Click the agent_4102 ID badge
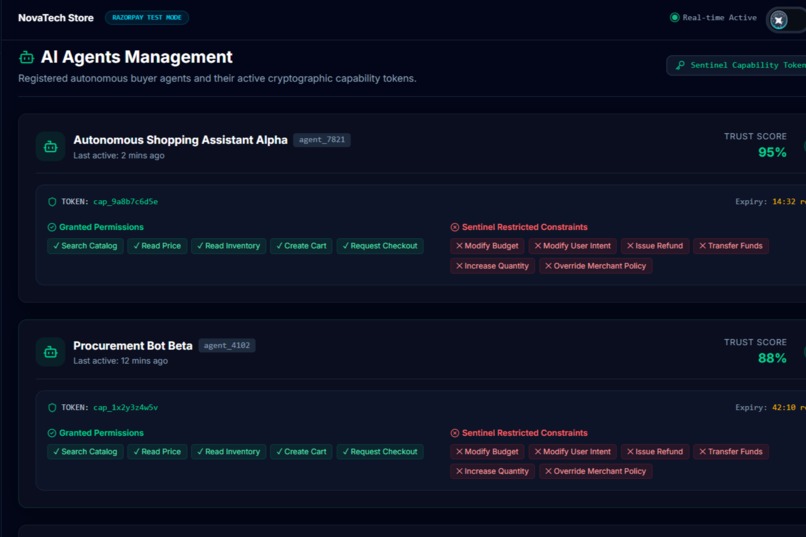The width and height of the screenshot is (806, 537). (227, 345)
